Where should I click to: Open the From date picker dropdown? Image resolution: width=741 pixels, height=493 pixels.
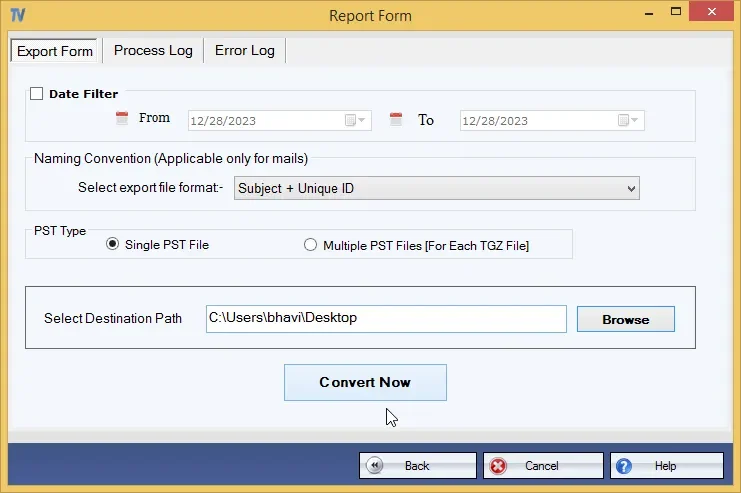(355, 121)
